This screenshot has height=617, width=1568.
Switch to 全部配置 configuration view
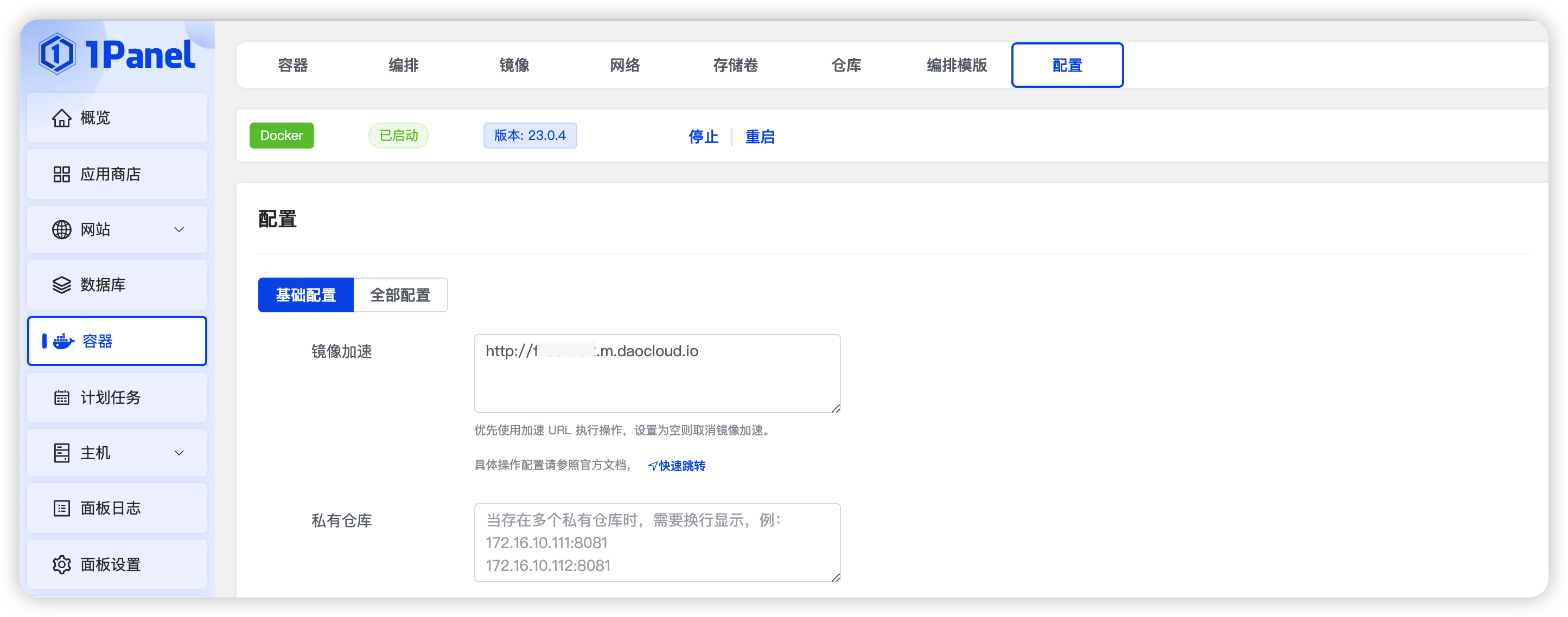click(x=400, y=294)
